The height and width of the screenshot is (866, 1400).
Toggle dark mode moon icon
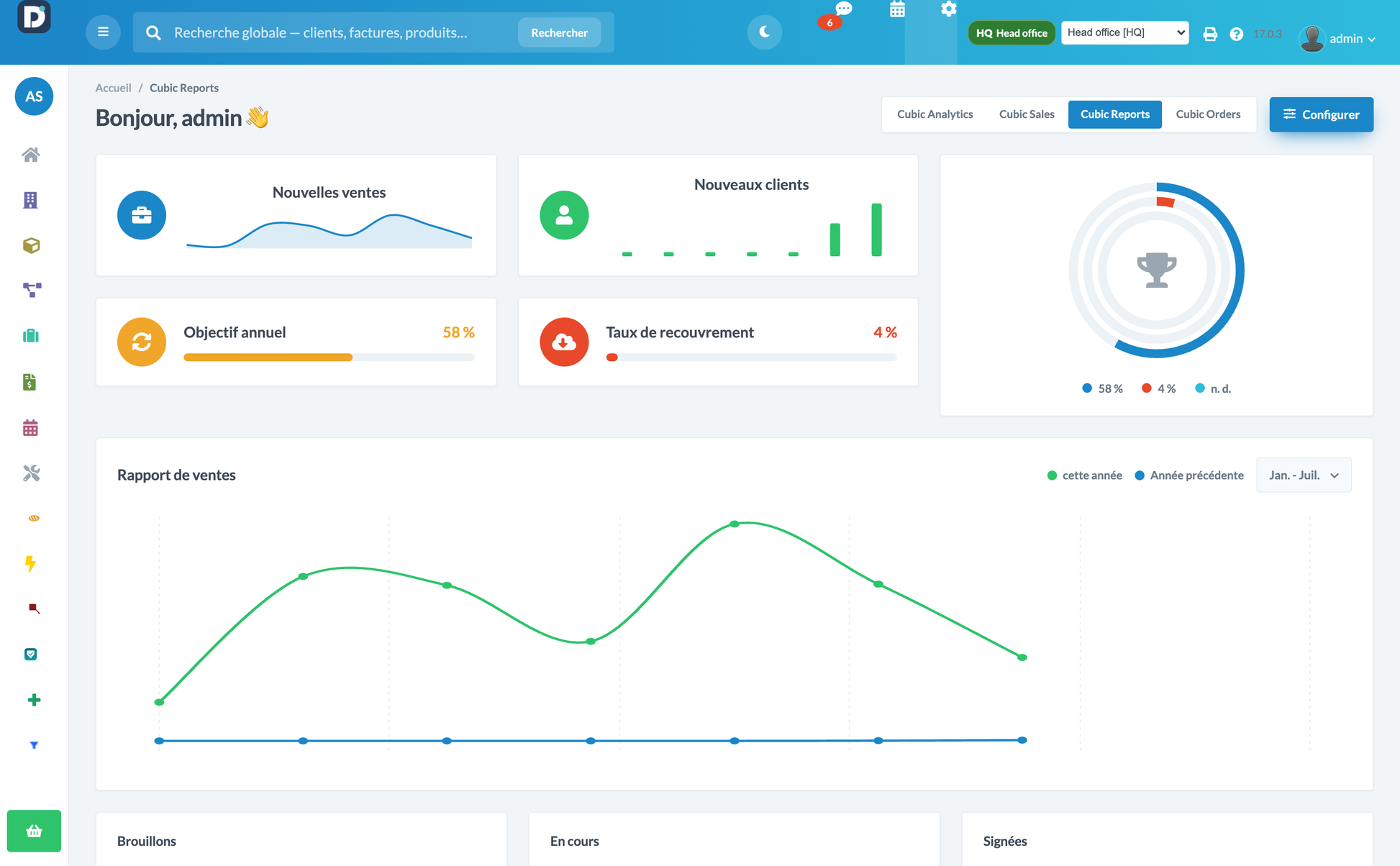pos(764,32)
